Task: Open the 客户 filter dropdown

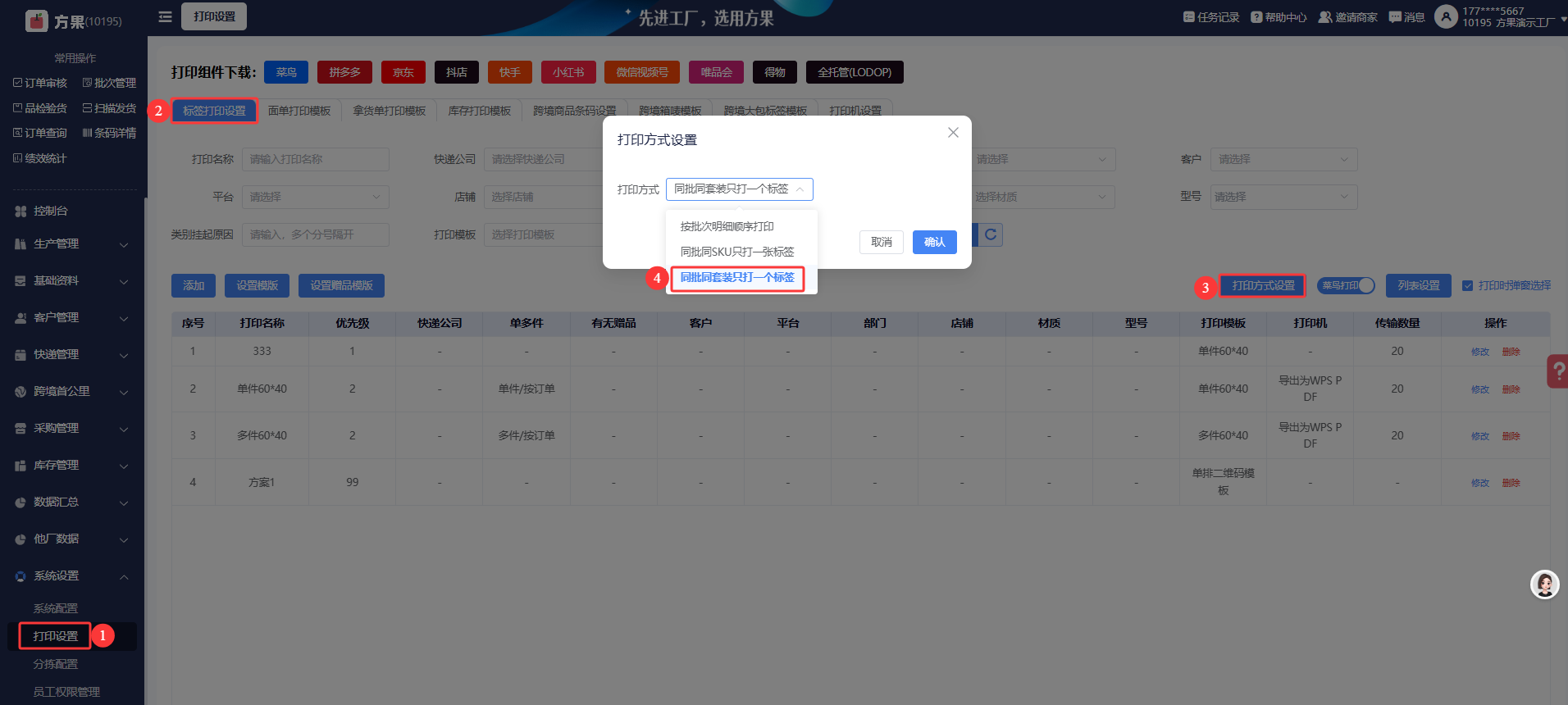Action: coord(1283,159)
